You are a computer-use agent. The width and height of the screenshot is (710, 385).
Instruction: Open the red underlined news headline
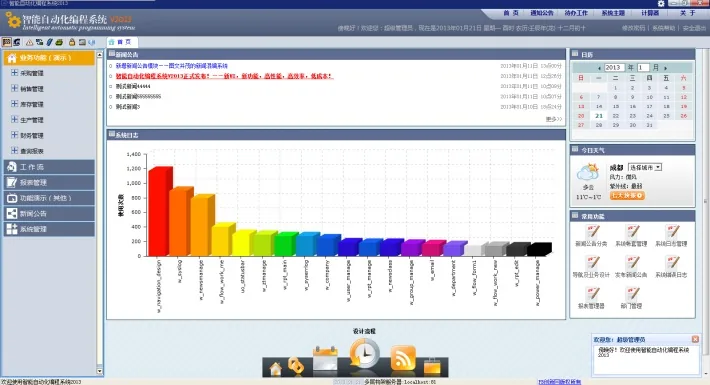click(224, 76)
